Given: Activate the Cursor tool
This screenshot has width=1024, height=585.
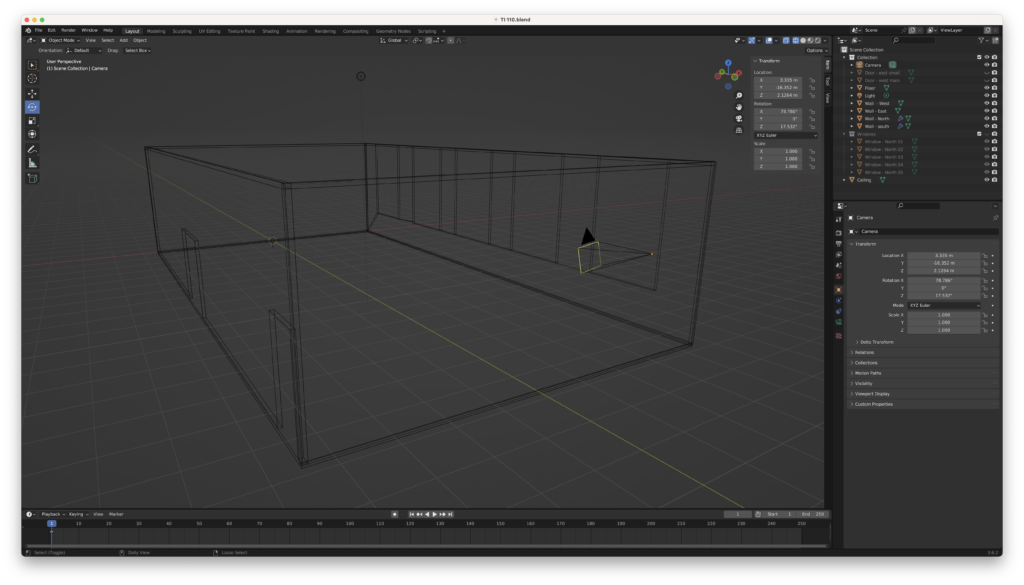Looking at the screenshot, I should [32, 78].
